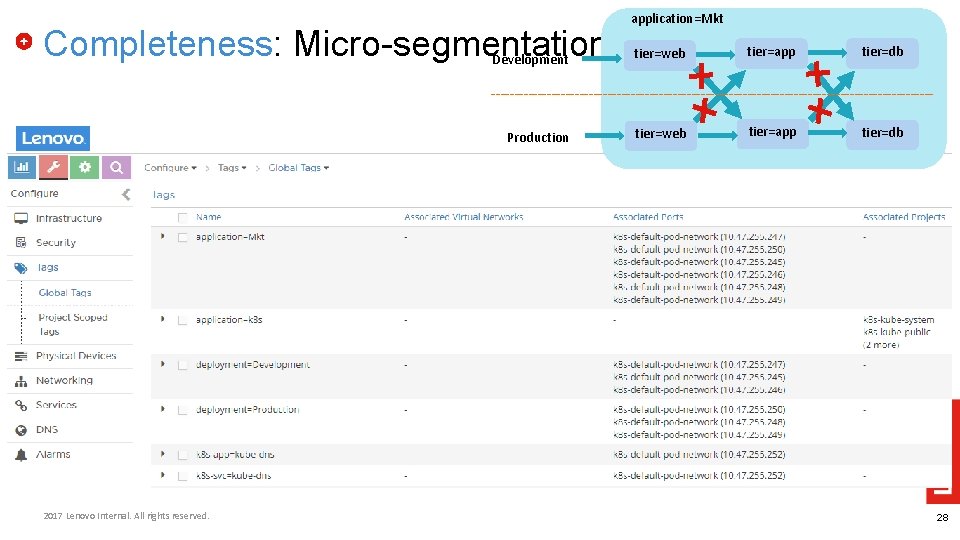The height and width of the screenshot is (540, 960).
Task: Expand the application=k8s row
Action: pos(163,319)
